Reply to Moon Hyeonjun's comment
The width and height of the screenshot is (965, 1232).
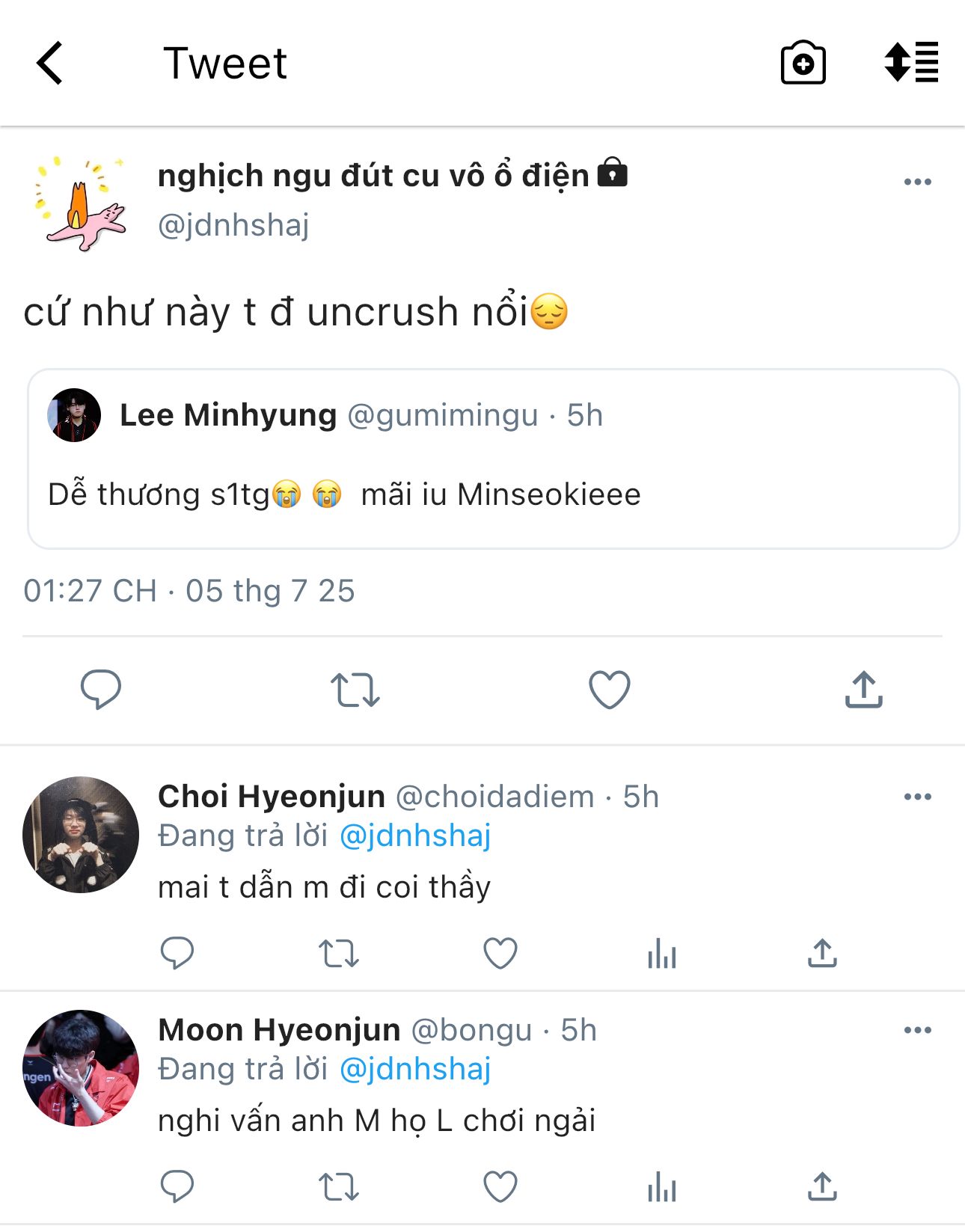click(177, 1186)
